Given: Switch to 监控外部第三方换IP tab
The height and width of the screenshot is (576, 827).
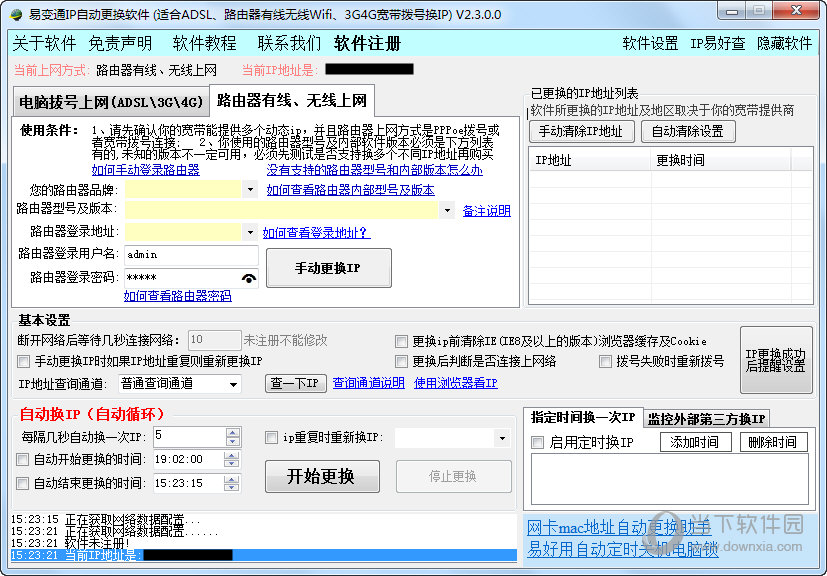Looking at the screenshot, I should [706, 419].
